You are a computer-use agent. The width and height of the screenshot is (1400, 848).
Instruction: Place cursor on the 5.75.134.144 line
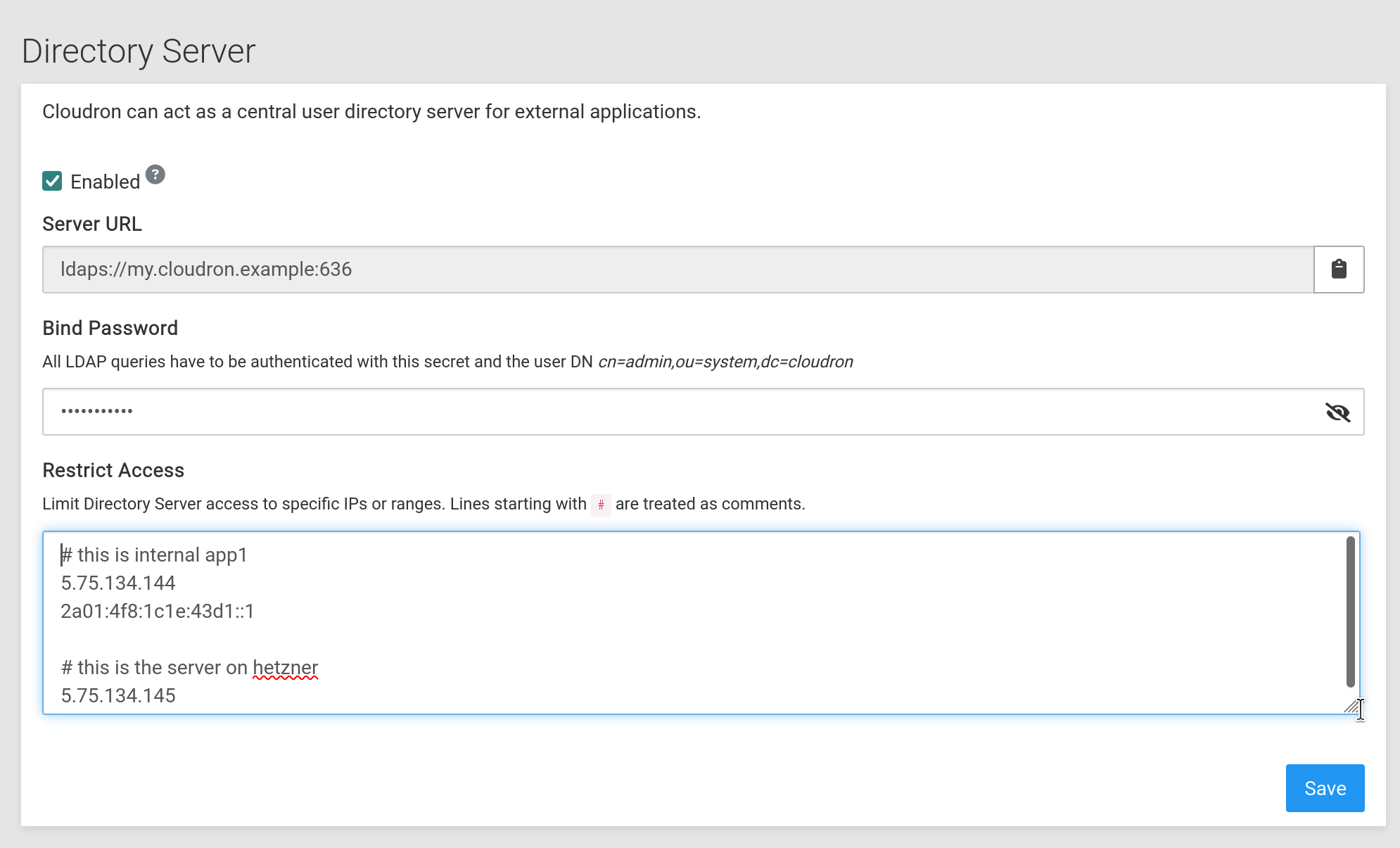(118, 583)
